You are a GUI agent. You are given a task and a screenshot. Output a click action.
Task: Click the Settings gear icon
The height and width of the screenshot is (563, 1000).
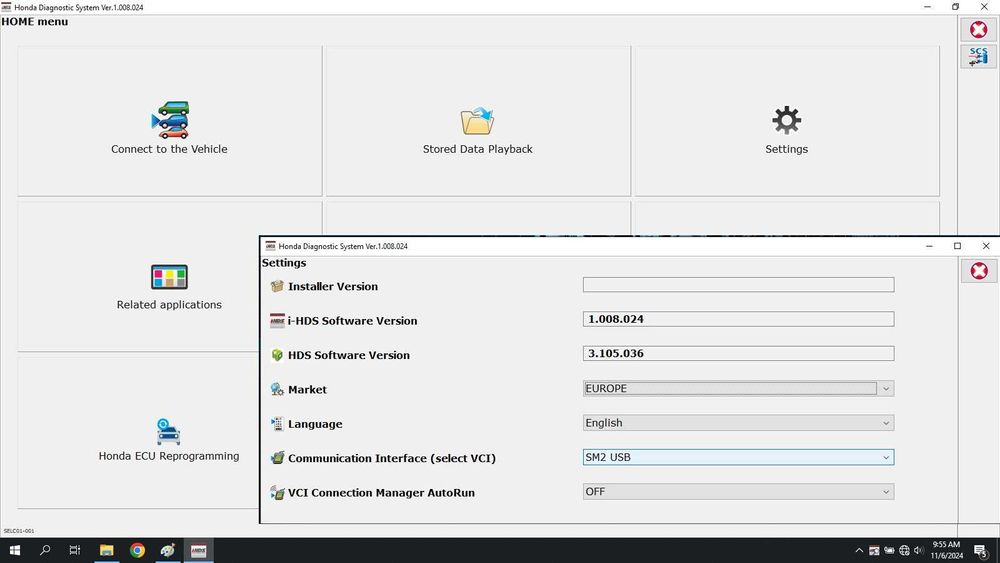click(786, 120)
